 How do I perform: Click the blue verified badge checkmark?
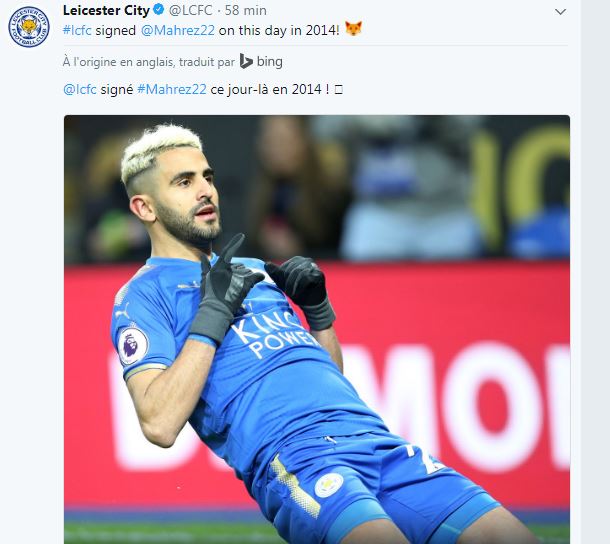tap(158, 10)
